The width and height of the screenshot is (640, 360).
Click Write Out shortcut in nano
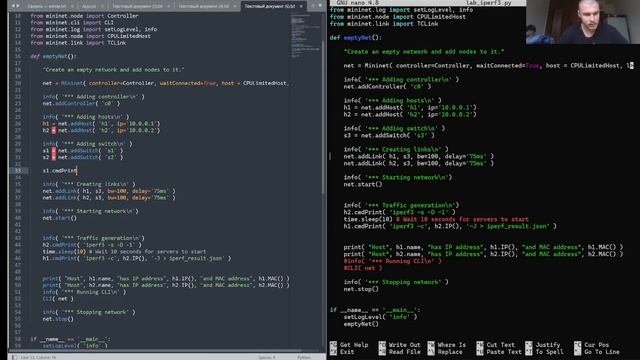(399, 345)
